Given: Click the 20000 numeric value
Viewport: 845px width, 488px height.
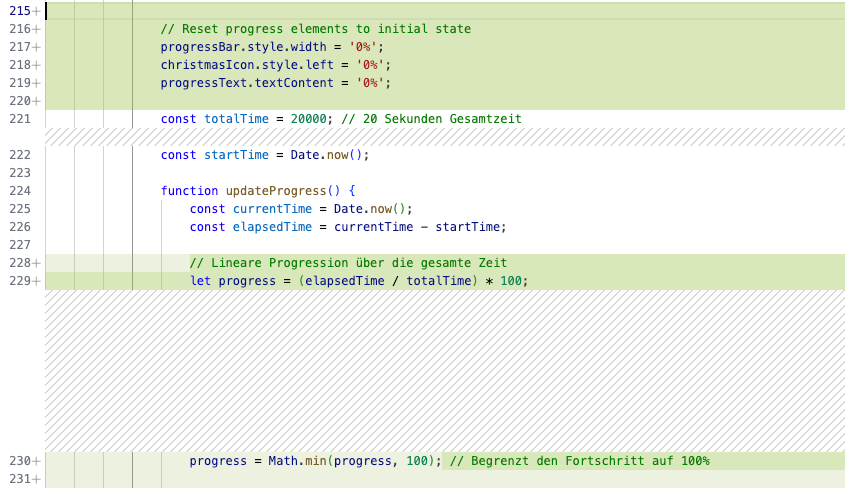Looking at the screenshot, I should (308, 119).
